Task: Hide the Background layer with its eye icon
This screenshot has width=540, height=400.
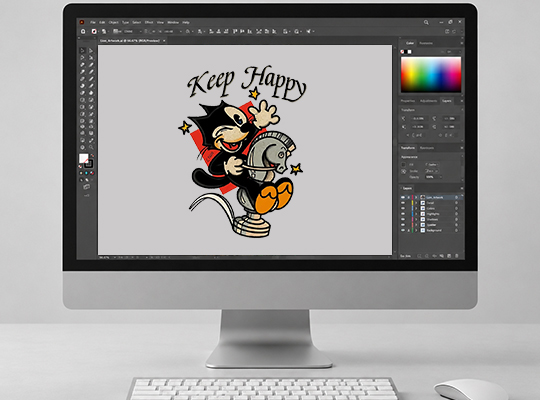Action: coord(403,230)
